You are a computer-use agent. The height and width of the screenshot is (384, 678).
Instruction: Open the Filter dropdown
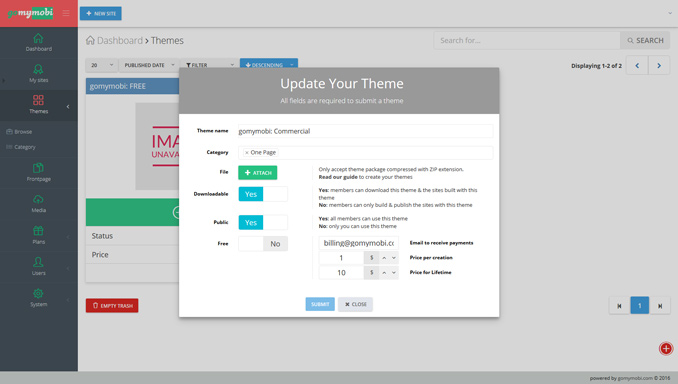coord(210,65)
